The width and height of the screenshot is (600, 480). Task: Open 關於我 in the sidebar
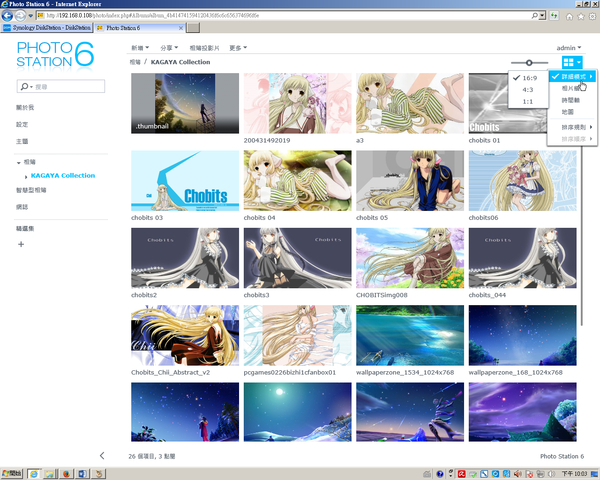pyautogui.click(x=25, y=108)
